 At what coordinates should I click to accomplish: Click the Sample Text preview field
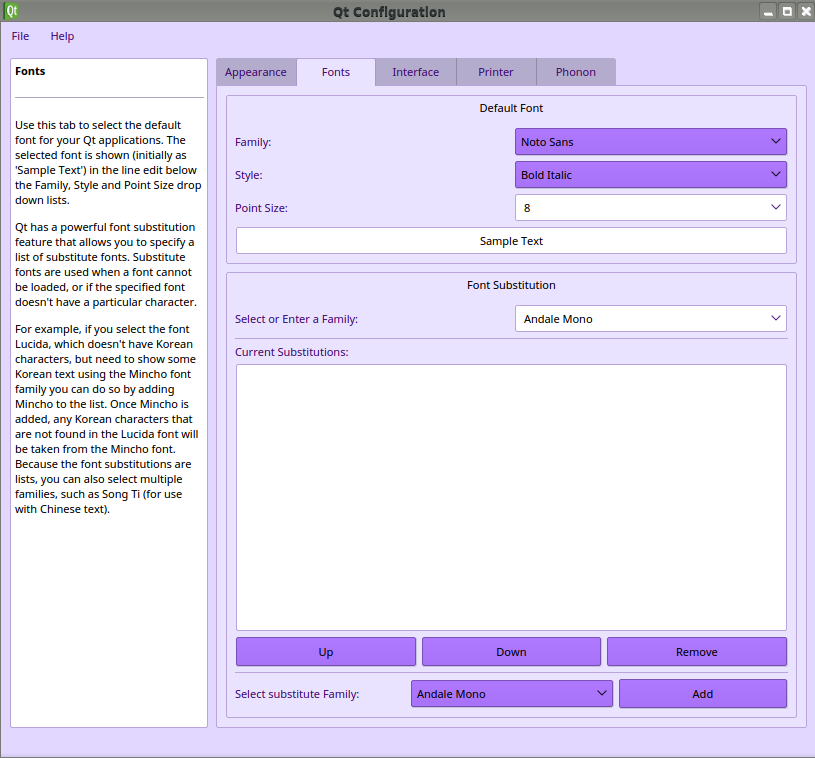click(511, 241)
